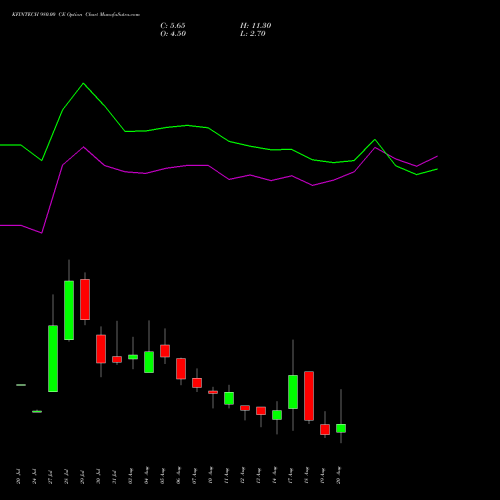Select the red candle for 06 Aug
This screenshot has height=500, width=500.
point(181,369)
